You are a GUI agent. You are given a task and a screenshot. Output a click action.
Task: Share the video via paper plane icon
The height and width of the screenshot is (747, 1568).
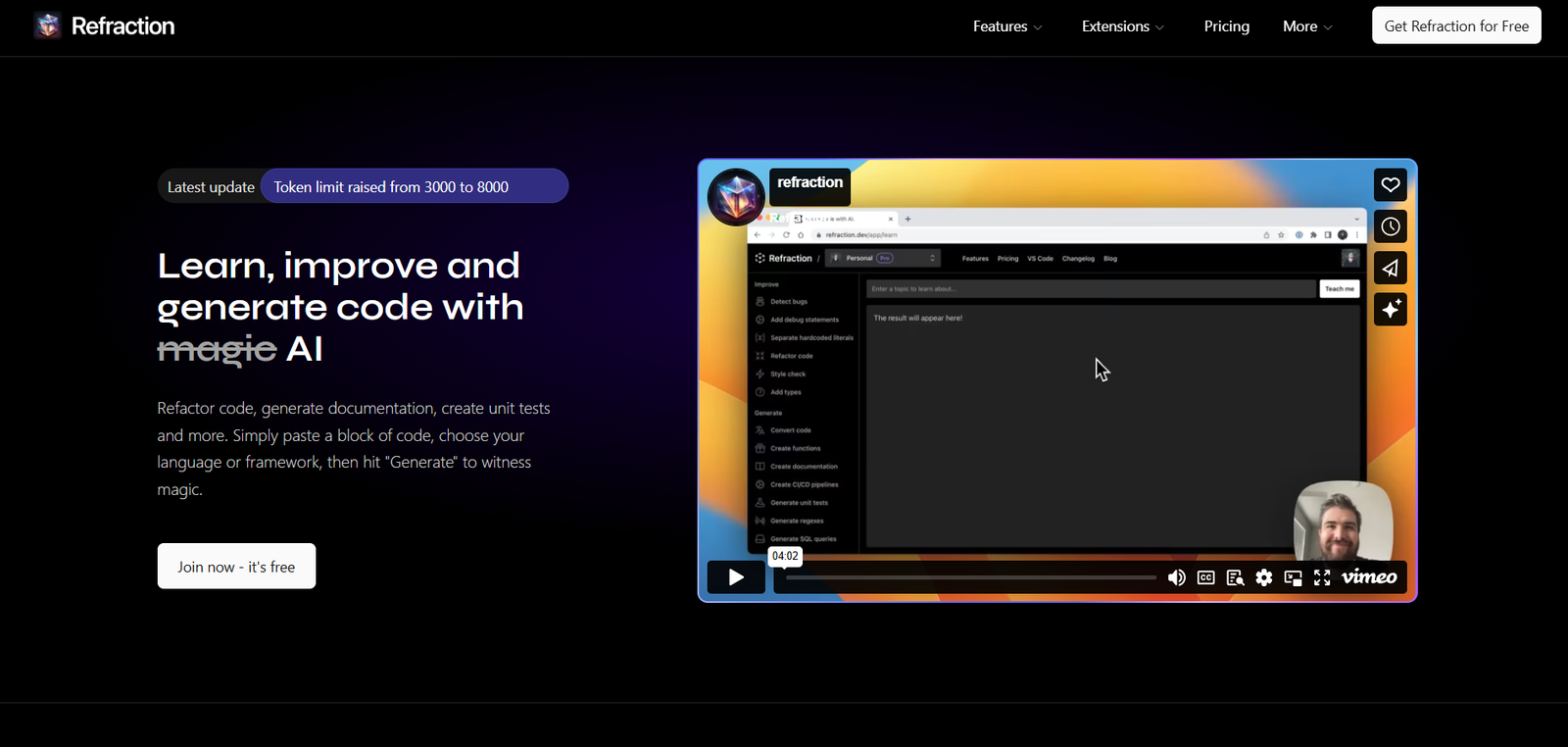click(x=1390, y=268)
